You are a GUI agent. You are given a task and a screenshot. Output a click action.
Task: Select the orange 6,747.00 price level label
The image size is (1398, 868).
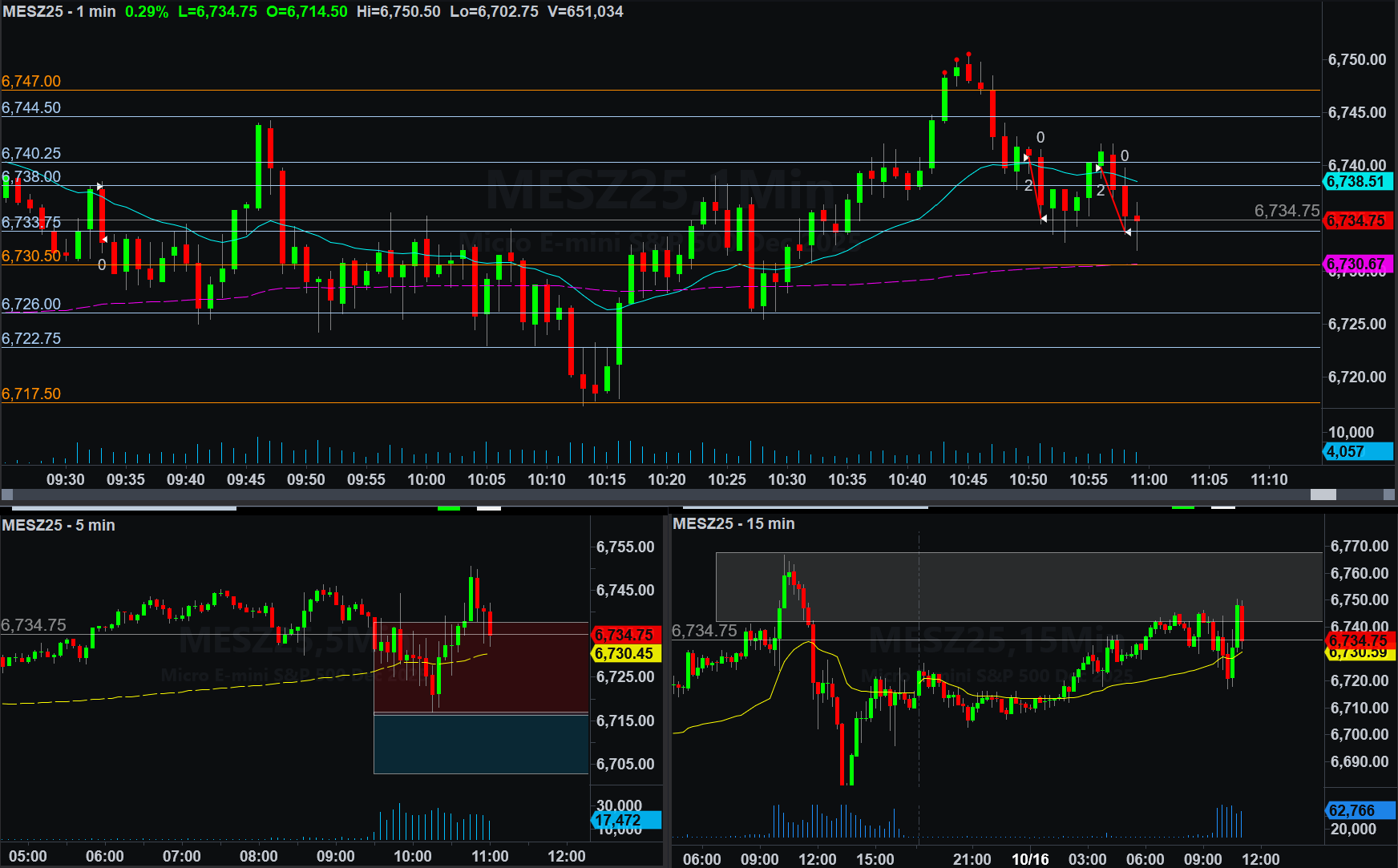click(31, 81)
